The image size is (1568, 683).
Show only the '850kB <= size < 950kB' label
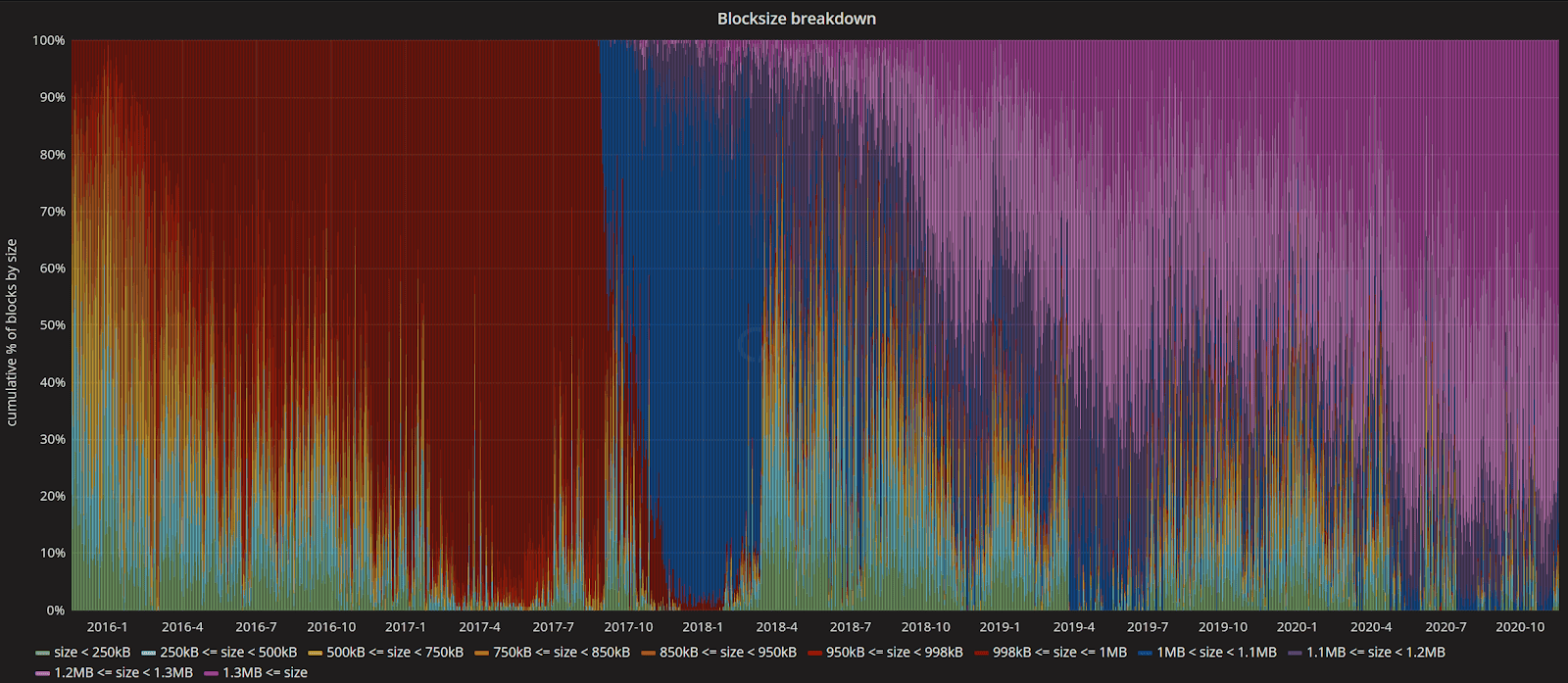coord(728,653)
